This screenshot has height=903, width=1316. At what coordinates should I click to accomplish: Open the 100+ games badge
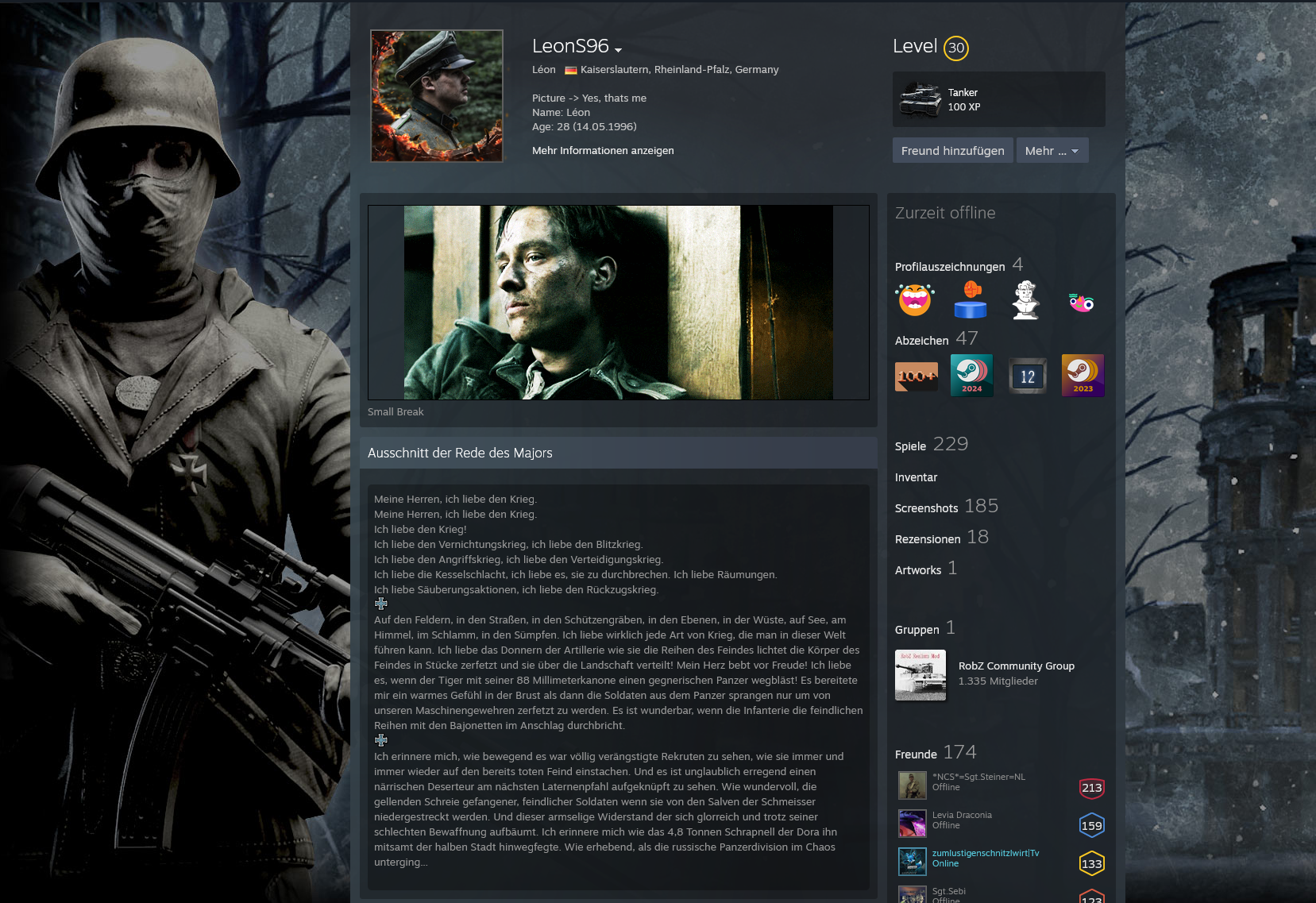(917, 376)
